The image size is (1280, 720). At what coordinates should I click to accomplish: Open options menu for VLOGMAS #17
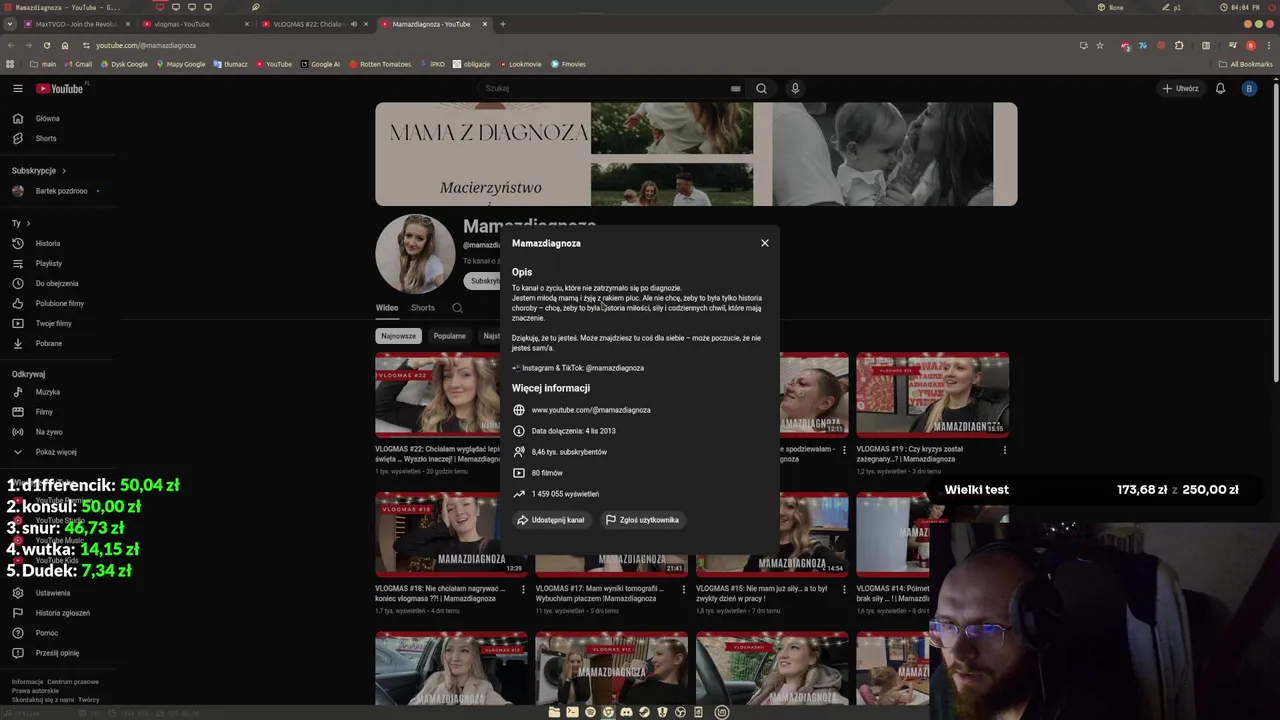pos(684,590)
